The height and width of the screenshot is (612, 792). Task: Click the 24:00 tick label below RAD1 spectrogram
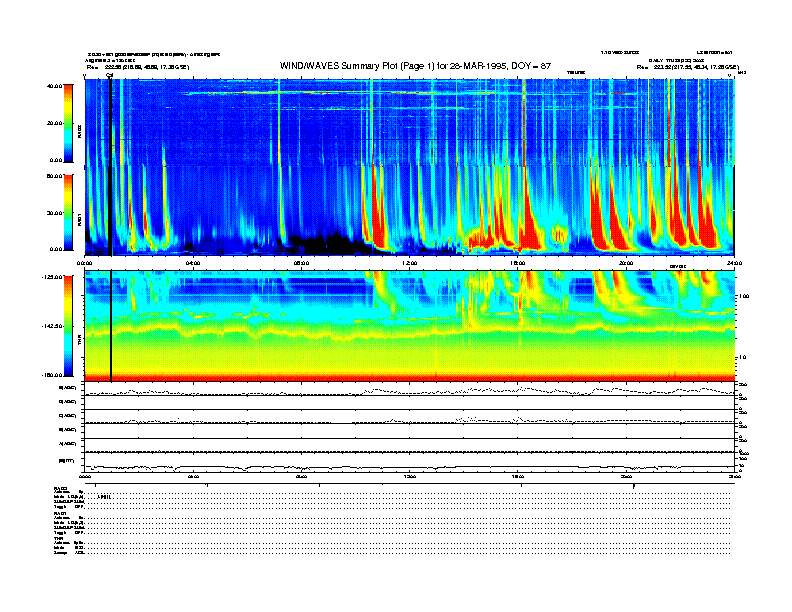(x=734, y=263)
